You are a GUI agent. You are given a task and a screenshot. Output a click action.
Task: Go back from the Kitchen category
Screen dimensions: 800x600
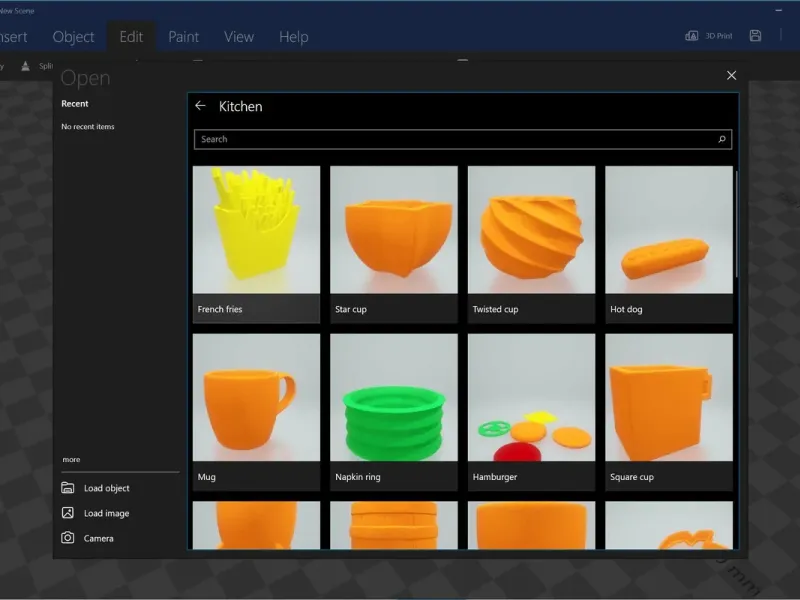pos(200,106)
